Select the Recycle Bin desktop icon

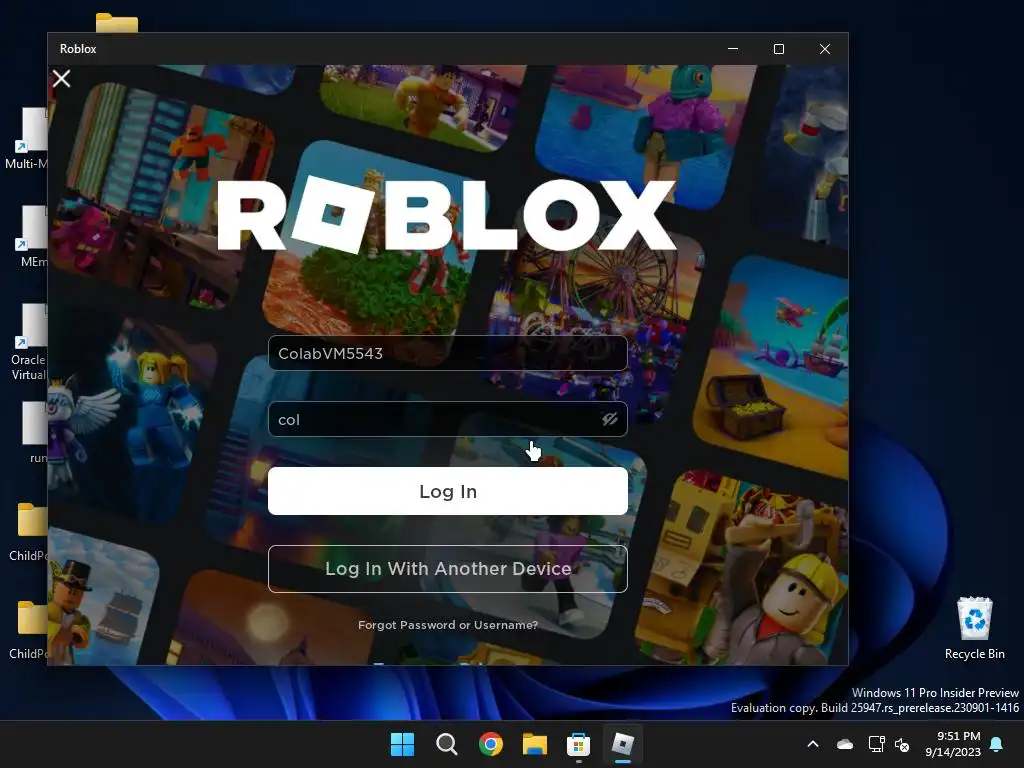coord(974,628)
